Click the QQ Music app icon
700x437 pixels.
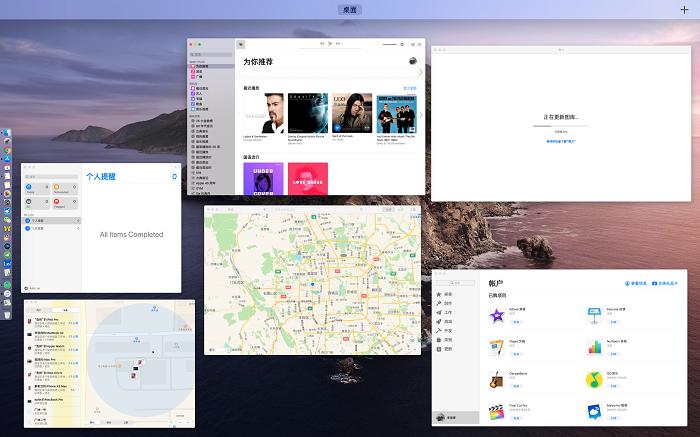(592, 380)
